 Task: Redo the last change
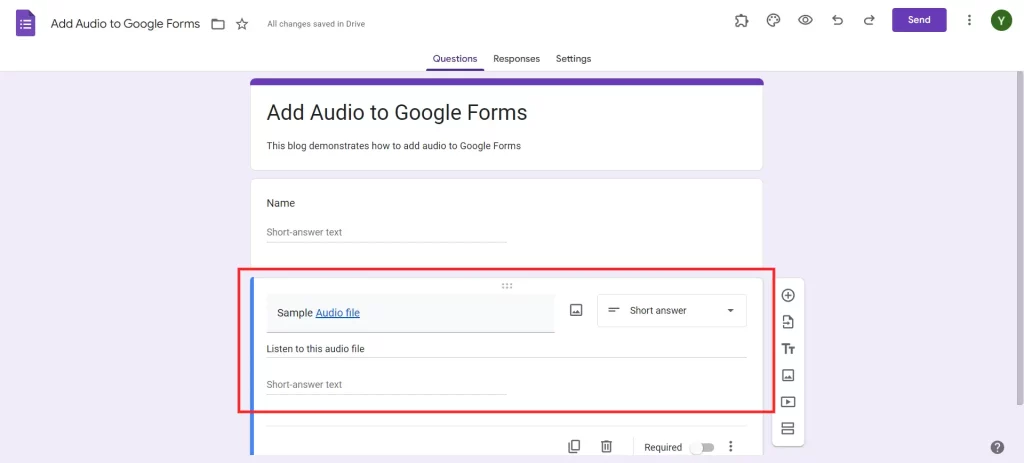pos(869,20)
